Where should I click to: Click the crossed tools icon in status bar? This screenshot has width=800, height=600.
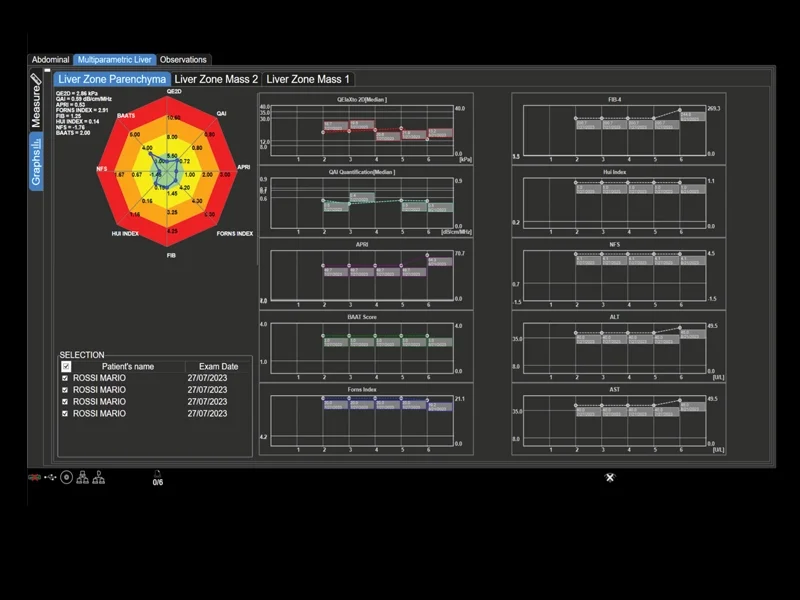tap(610, 478)
